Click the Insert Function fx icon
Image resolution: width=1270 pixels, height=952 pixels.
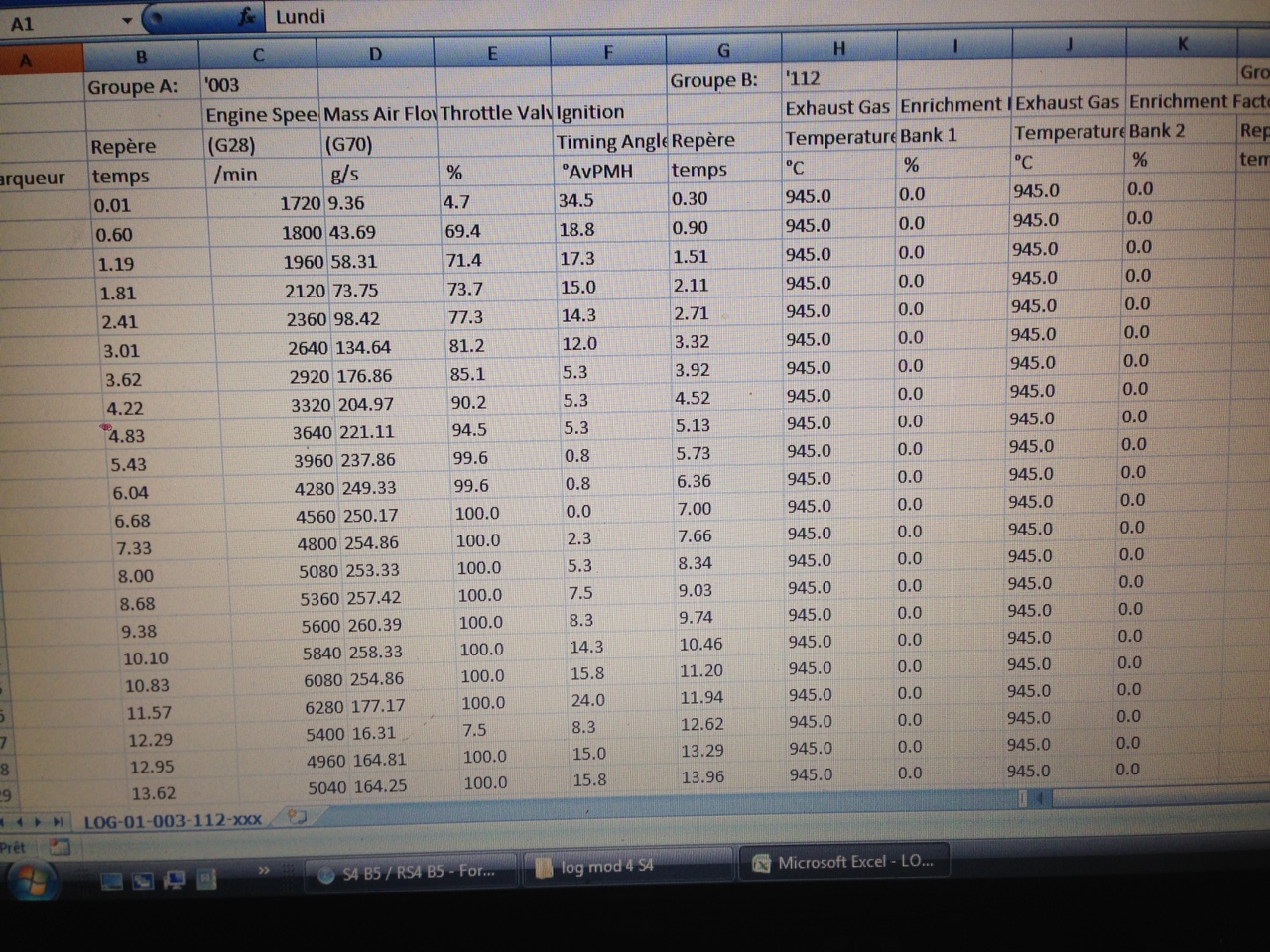[247, 17]
